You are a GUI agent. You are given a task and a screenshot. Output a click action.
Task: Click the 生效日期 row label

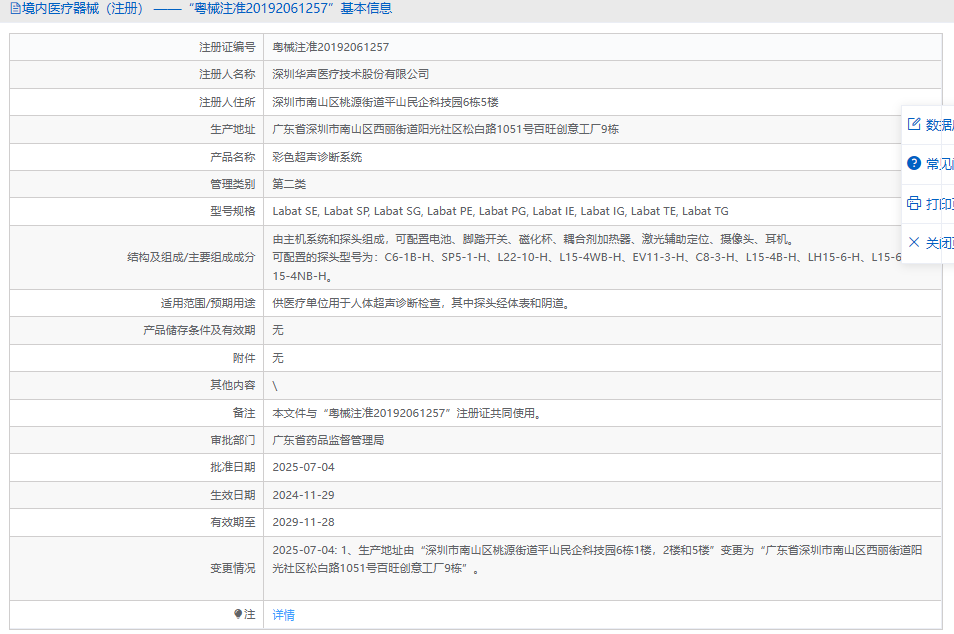233,495
